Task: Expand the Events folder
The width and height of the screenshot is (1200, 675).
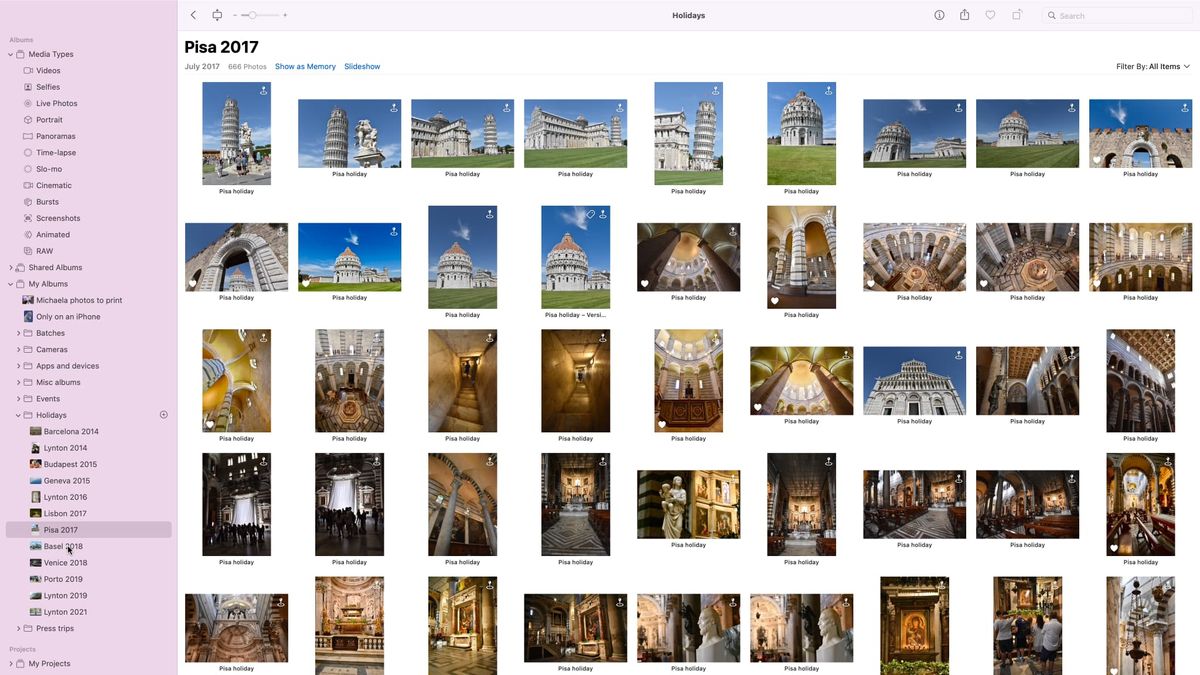Action: [17, 398]
